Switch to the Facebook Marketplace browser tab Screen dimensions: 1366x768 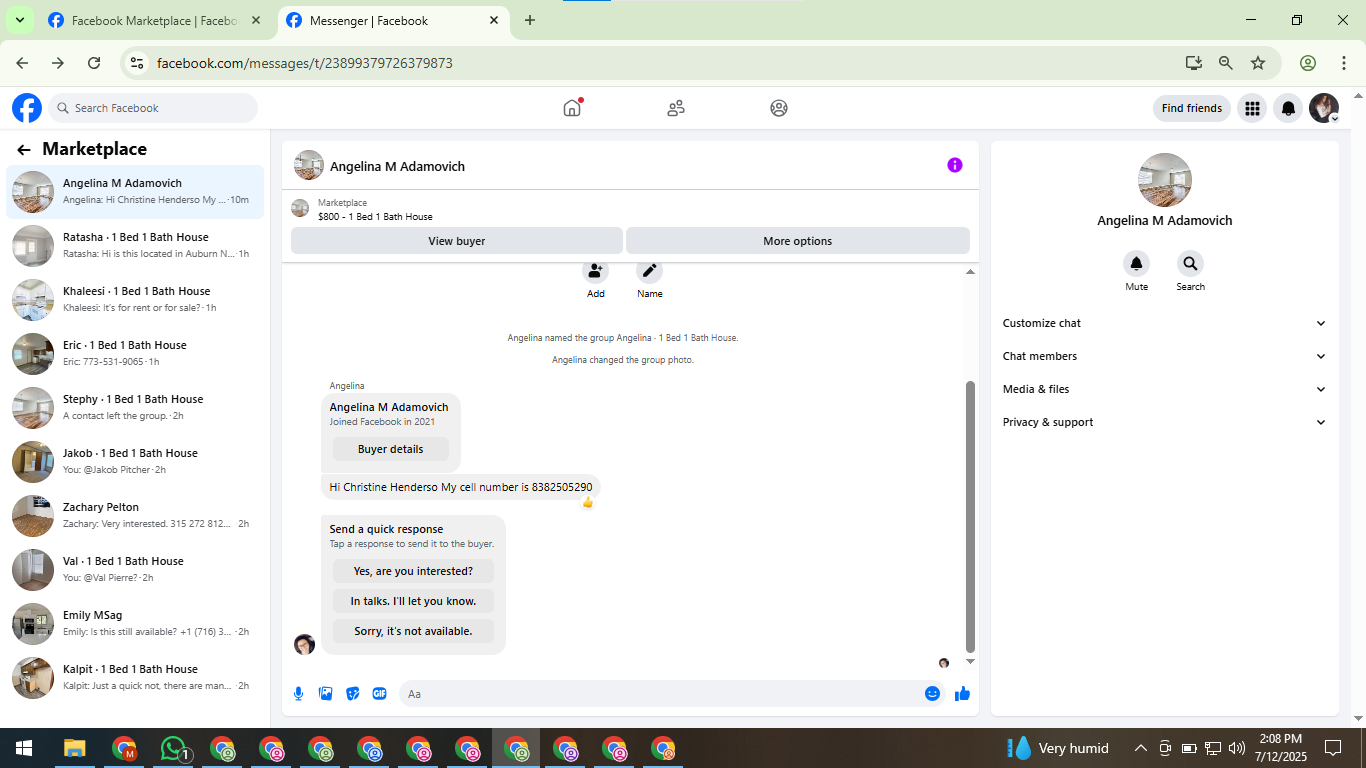(154, 20)
